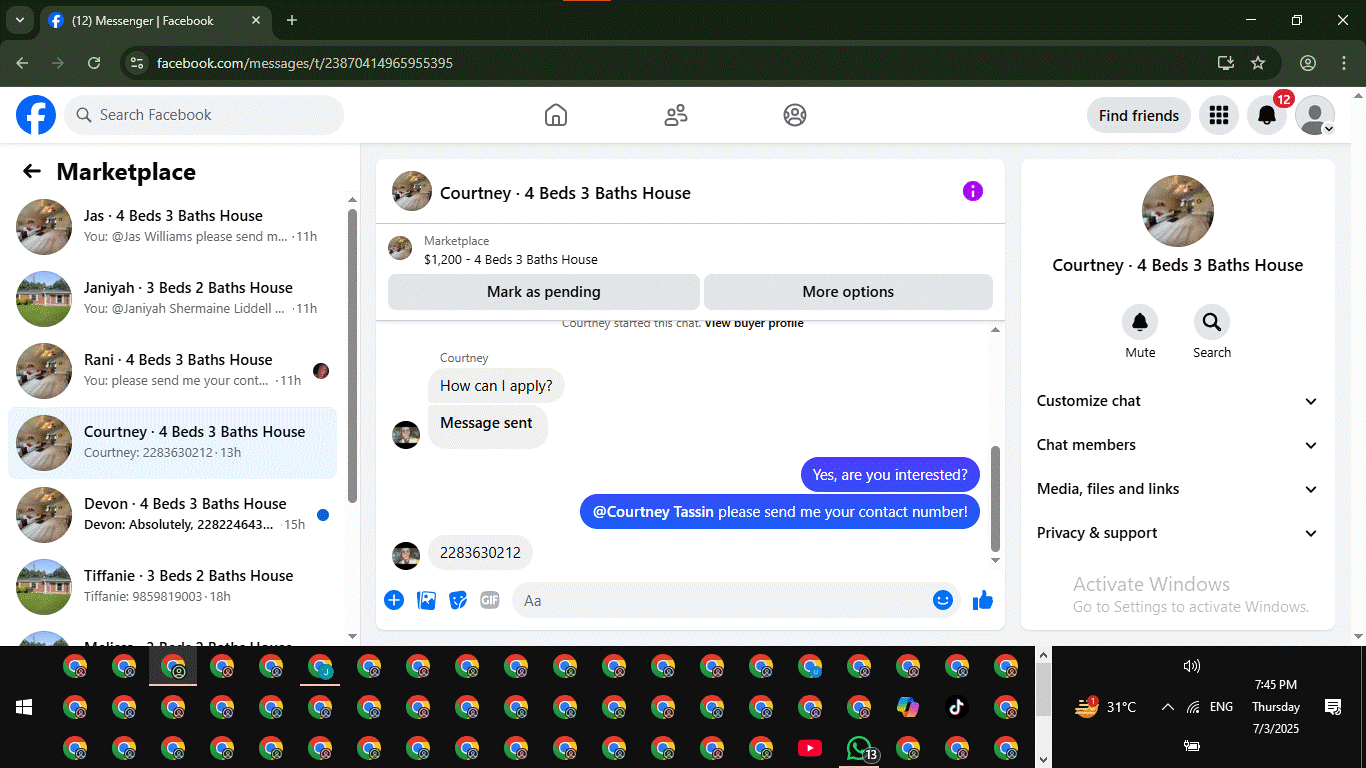Screen dimensions: 1366x768
Task: Open the Facebook menu grid icon
Action: pos(1218,115)
